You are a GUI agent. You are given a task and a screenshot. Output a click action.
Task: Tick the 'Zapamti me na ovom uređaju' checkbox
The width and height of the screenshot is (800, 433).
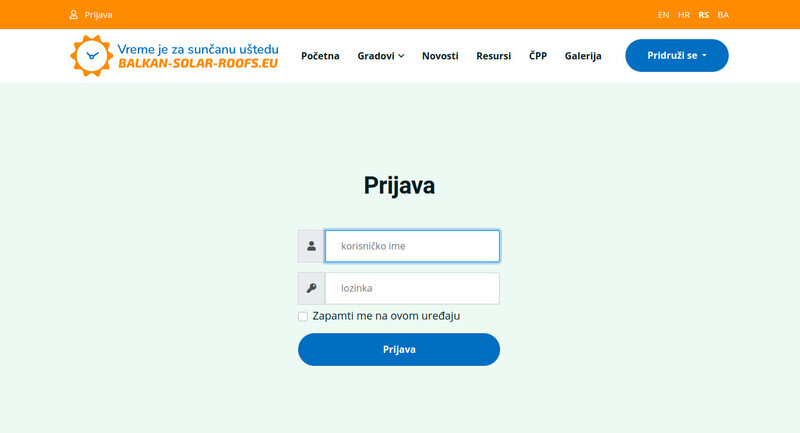pos(303,317)
